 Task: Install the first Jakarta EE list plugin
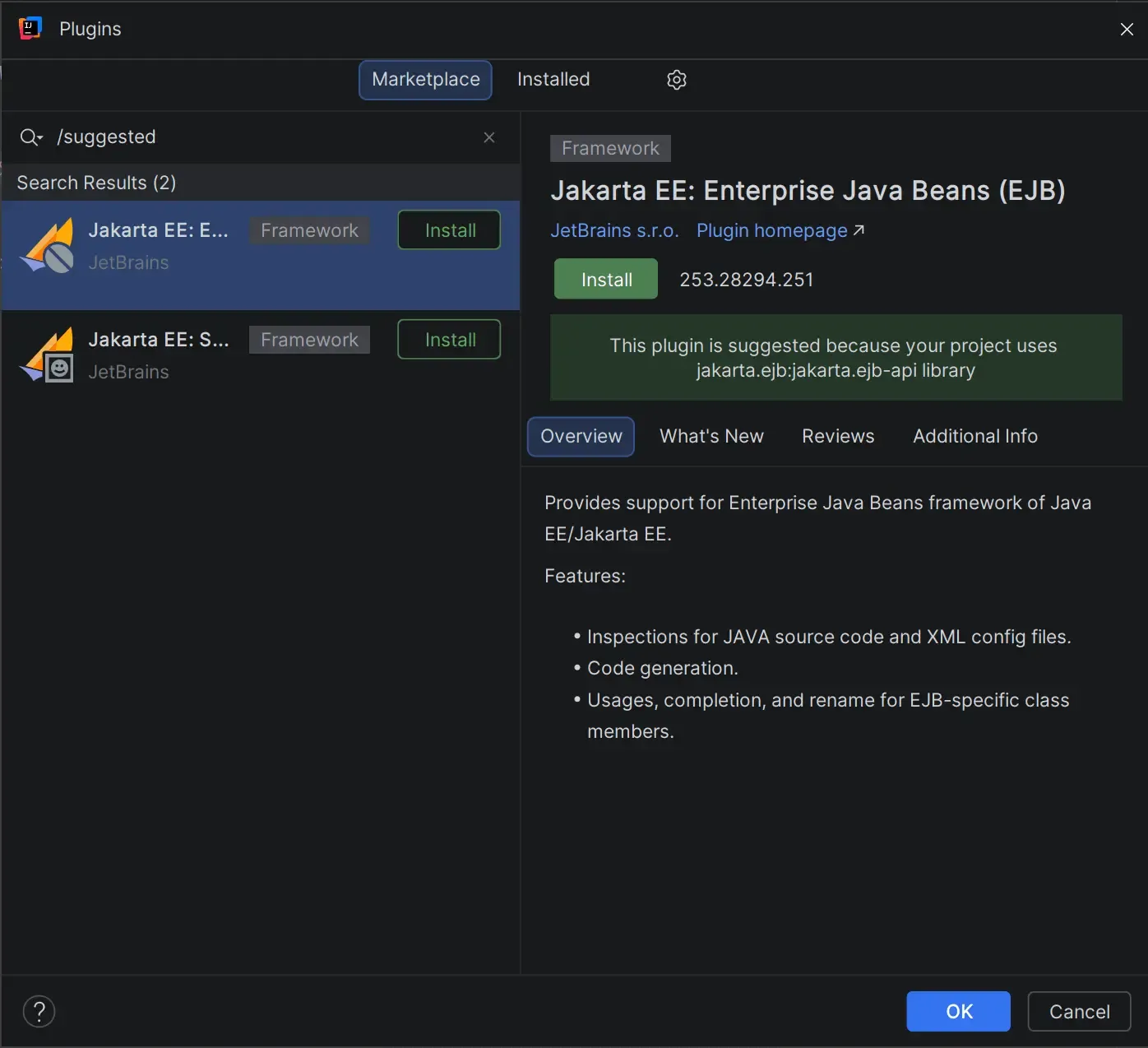[x=449, y=230]
